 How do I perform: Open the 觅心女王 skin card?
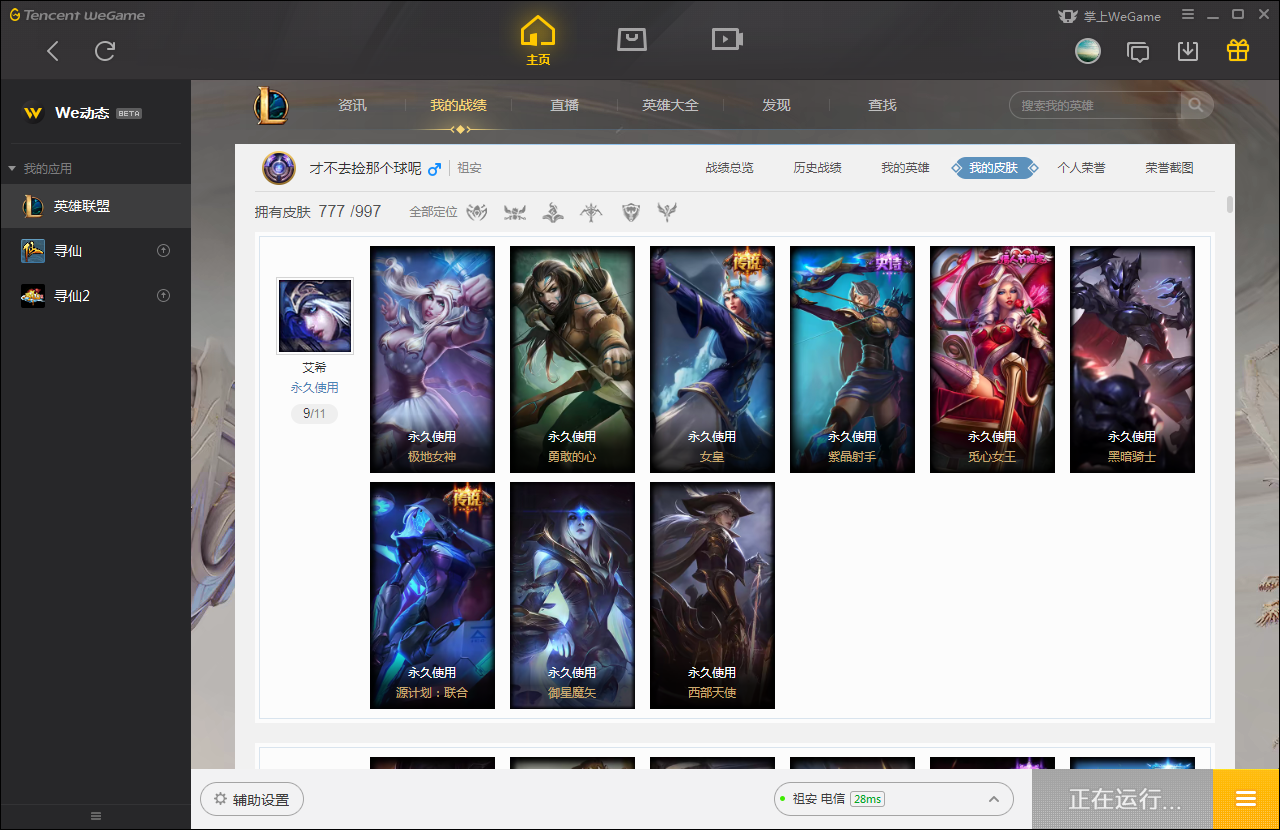coord(992,359)
